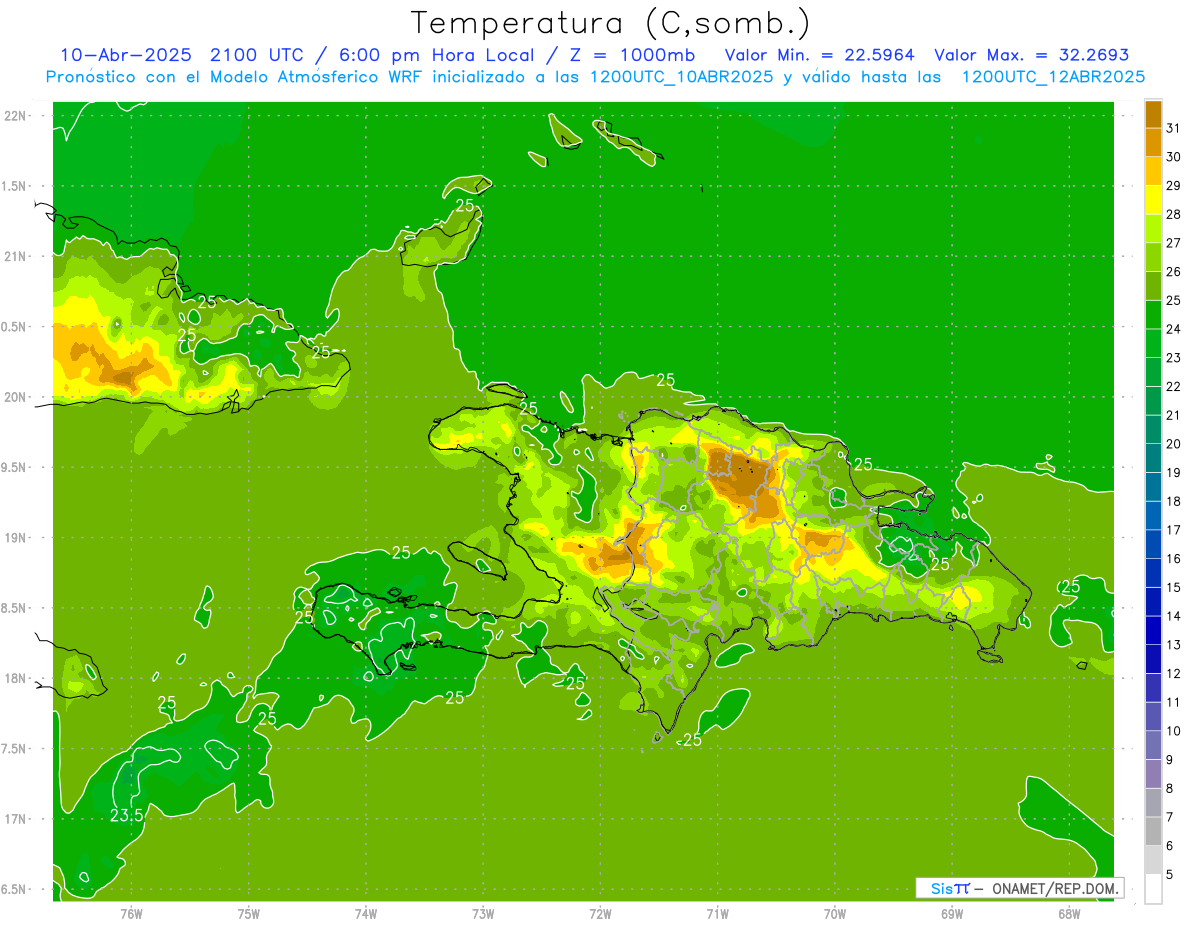Click 'Valor Max. = 32.2693' text
Viewport: 1200px width, 927px height.
1031,55
